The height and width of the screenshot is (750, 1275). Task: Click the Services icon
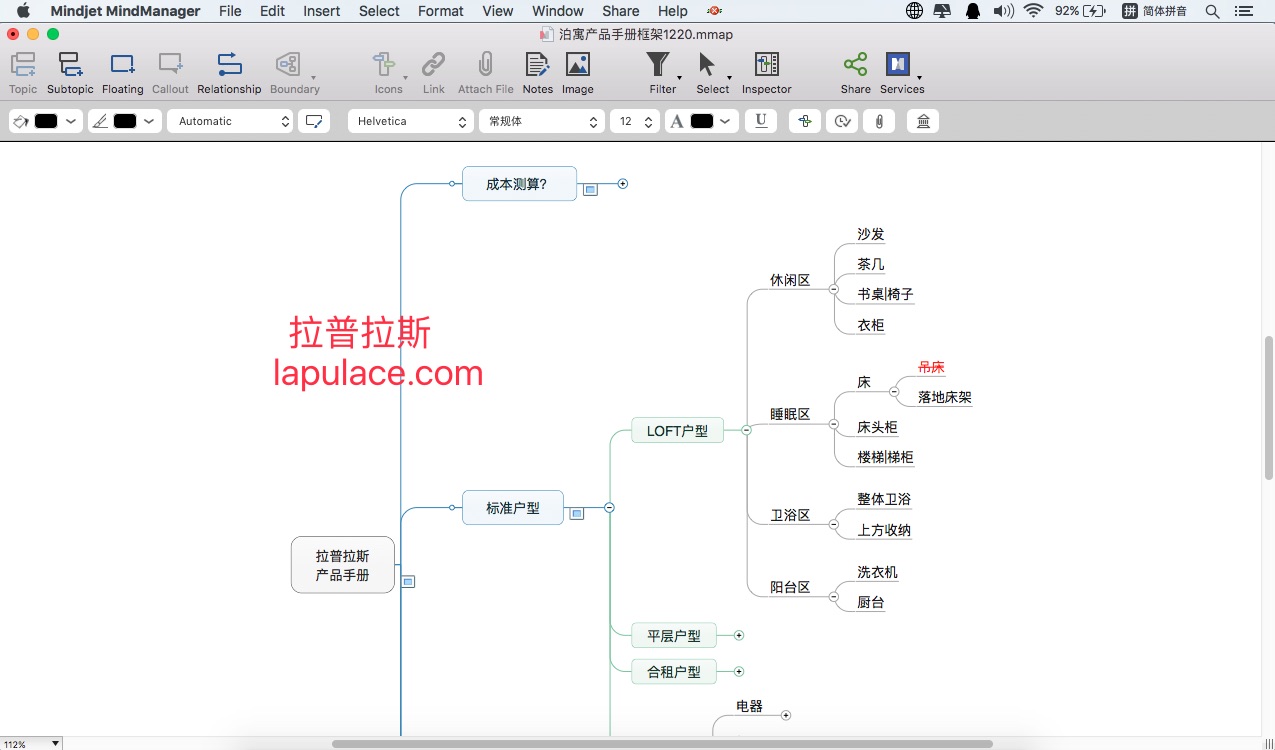tap(897, 65)
